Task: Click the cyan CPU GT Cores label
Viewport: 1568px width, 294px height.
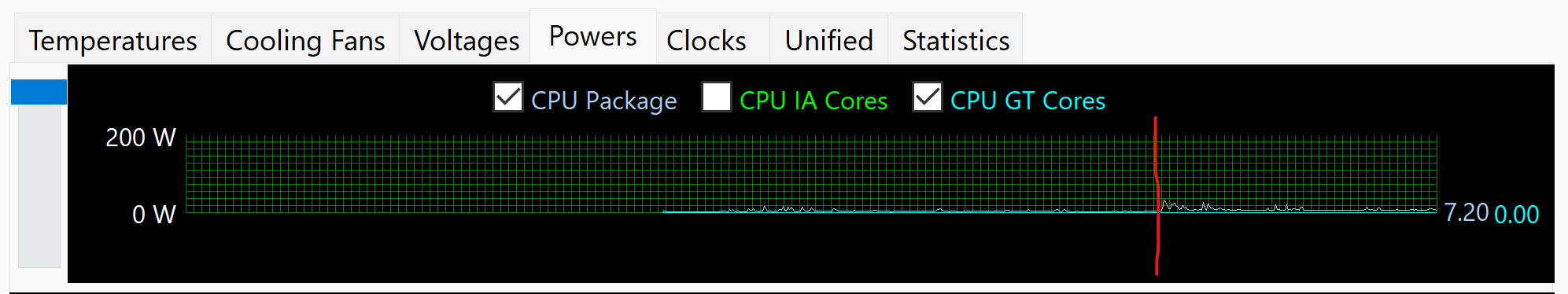Action: [1028, 101]
